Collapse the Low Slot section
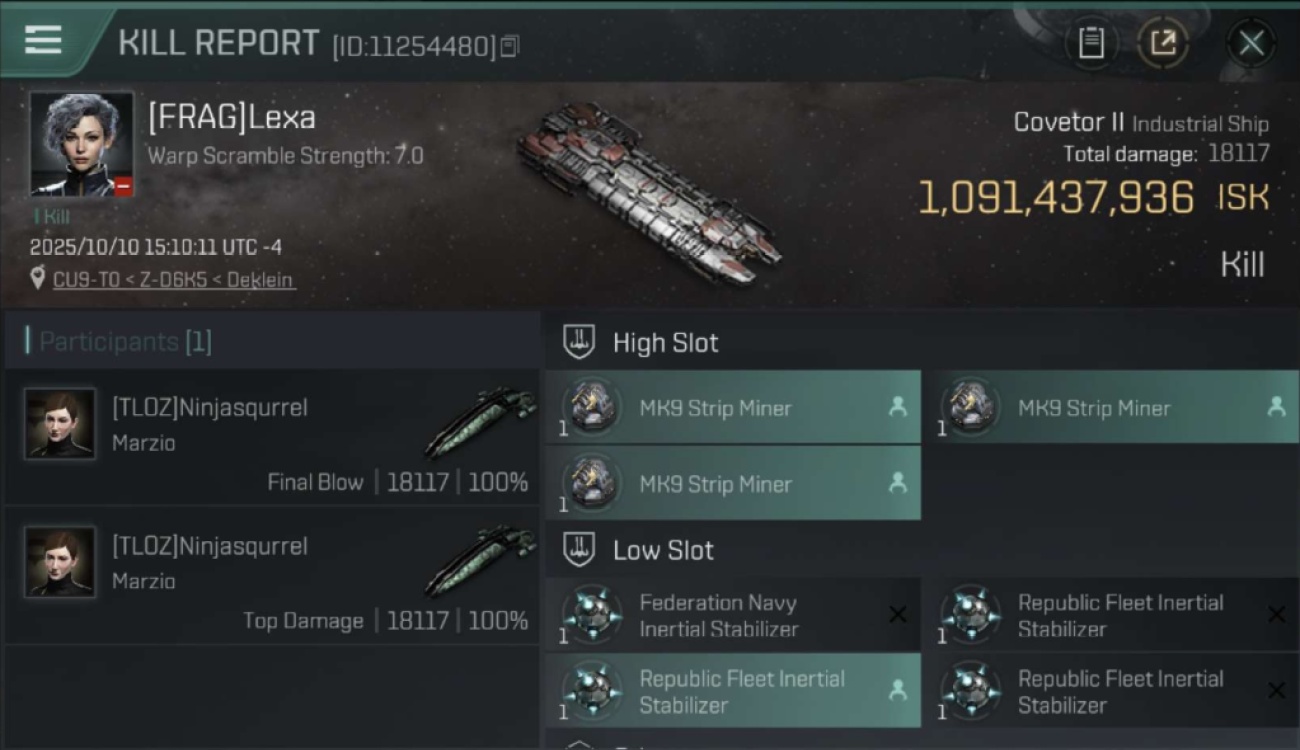The height and width of the screenshot is (750, 1300). click(579, 549)
